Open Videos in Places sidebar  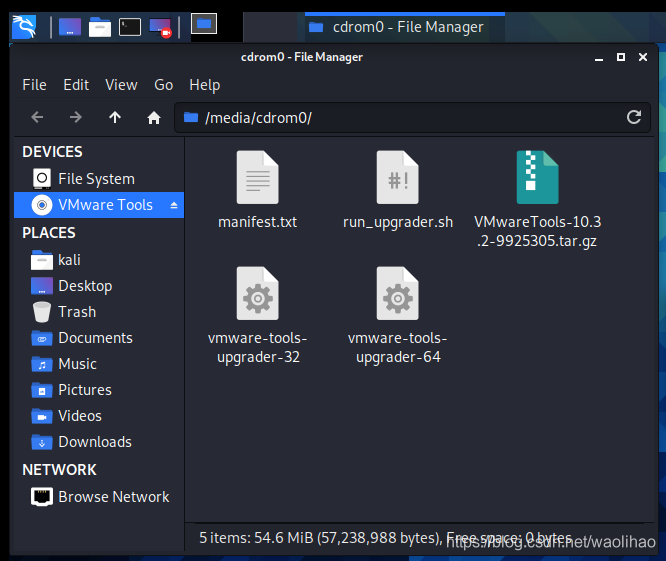coord(99,416)
